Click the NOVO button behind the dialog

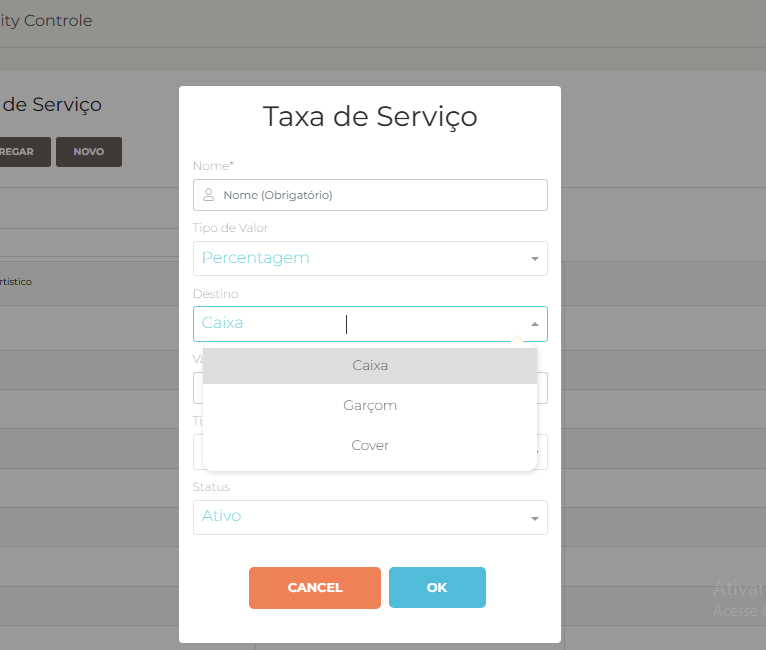coord(89,152)
